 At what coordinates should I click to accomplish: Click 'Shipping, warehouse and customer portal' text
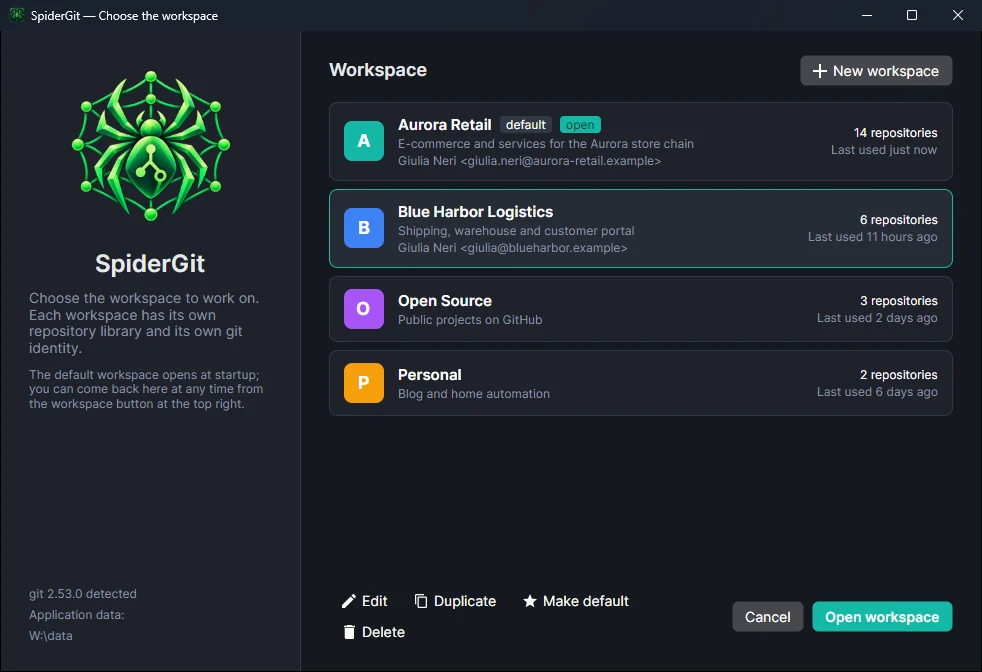point(516,230)
